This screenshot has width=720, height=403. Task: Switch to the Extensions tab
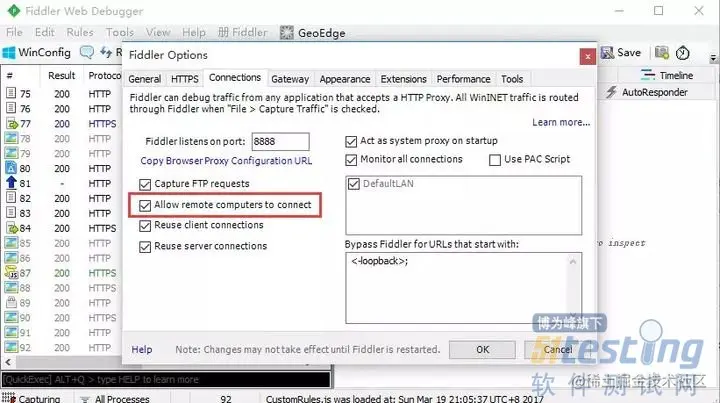pyautogui.click(x=403, y=79)
